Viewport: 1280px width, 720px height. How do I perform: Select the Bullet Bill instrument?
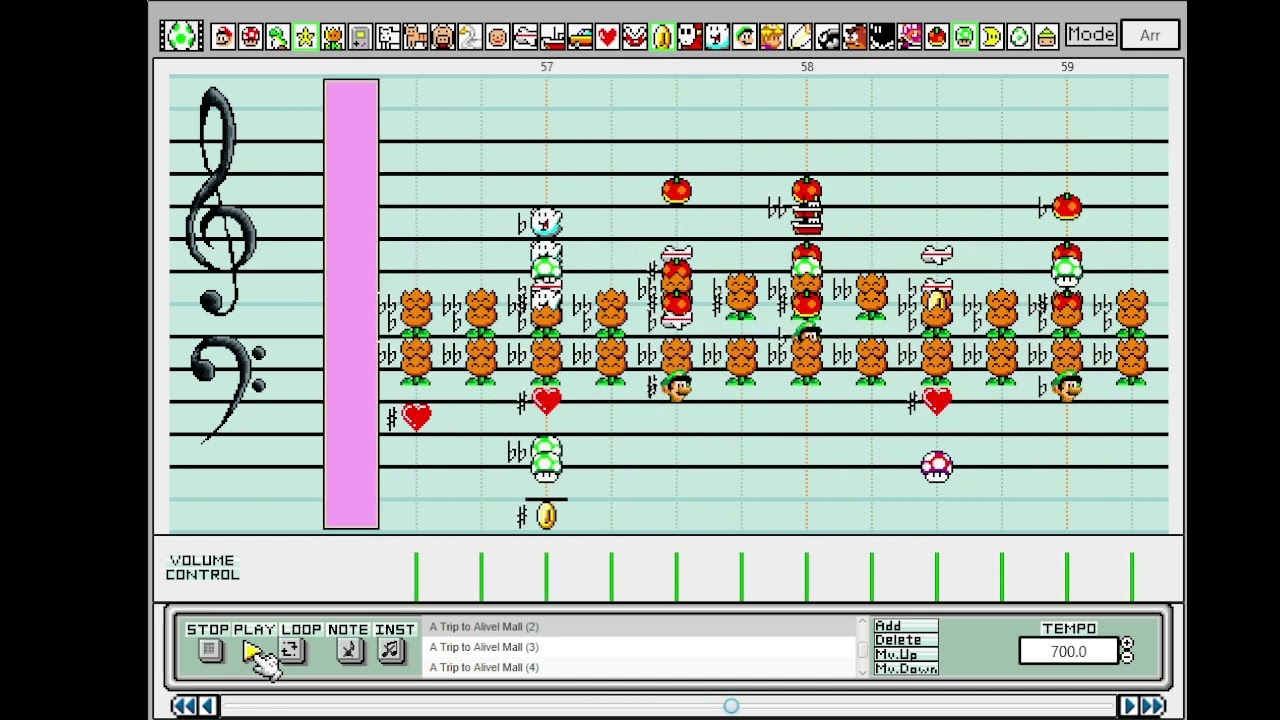pos(826,37)
